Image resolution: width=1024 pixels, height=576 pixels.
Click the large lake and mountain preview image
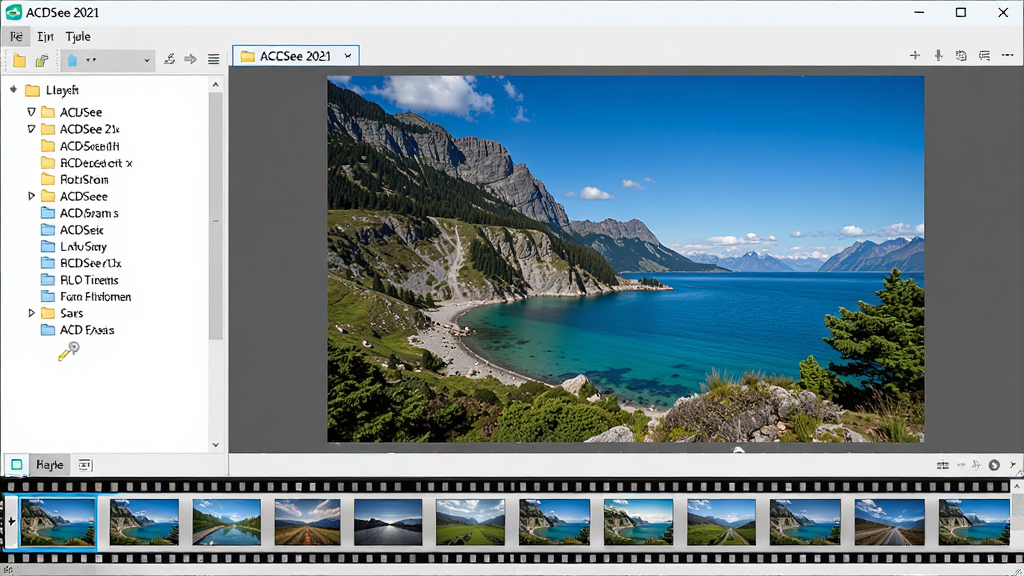click(626, 259)
